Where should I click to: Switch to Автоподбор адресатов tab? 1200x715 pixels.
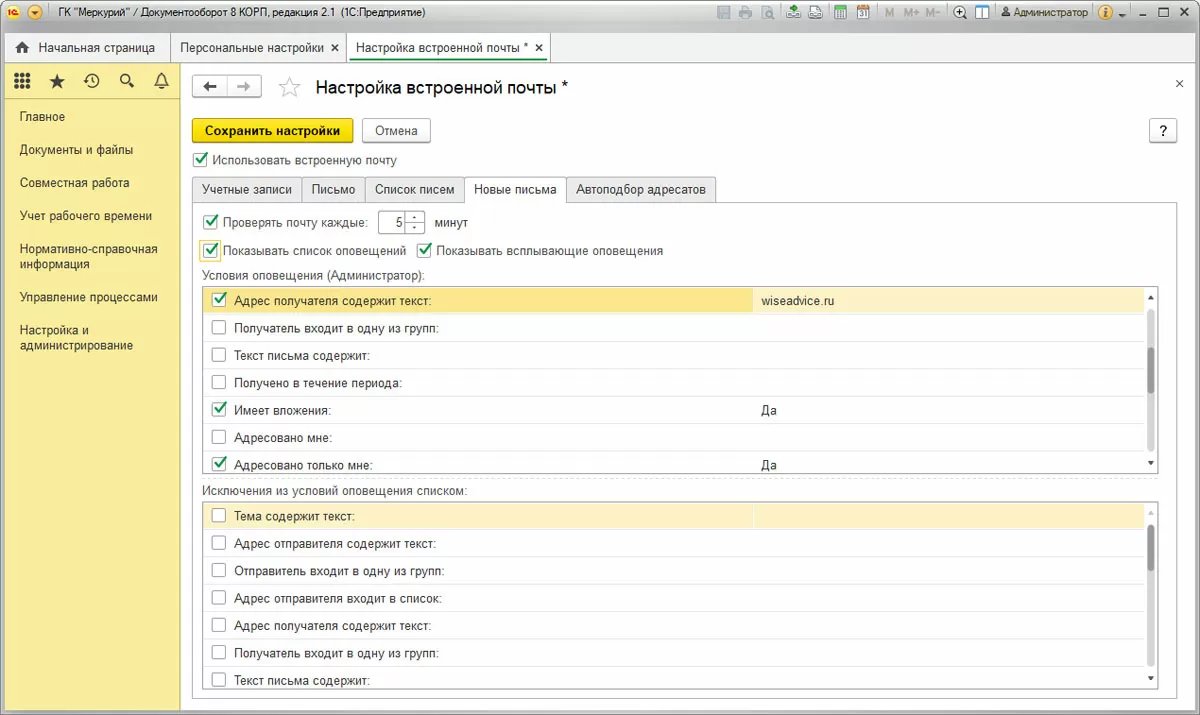point(641,190)
